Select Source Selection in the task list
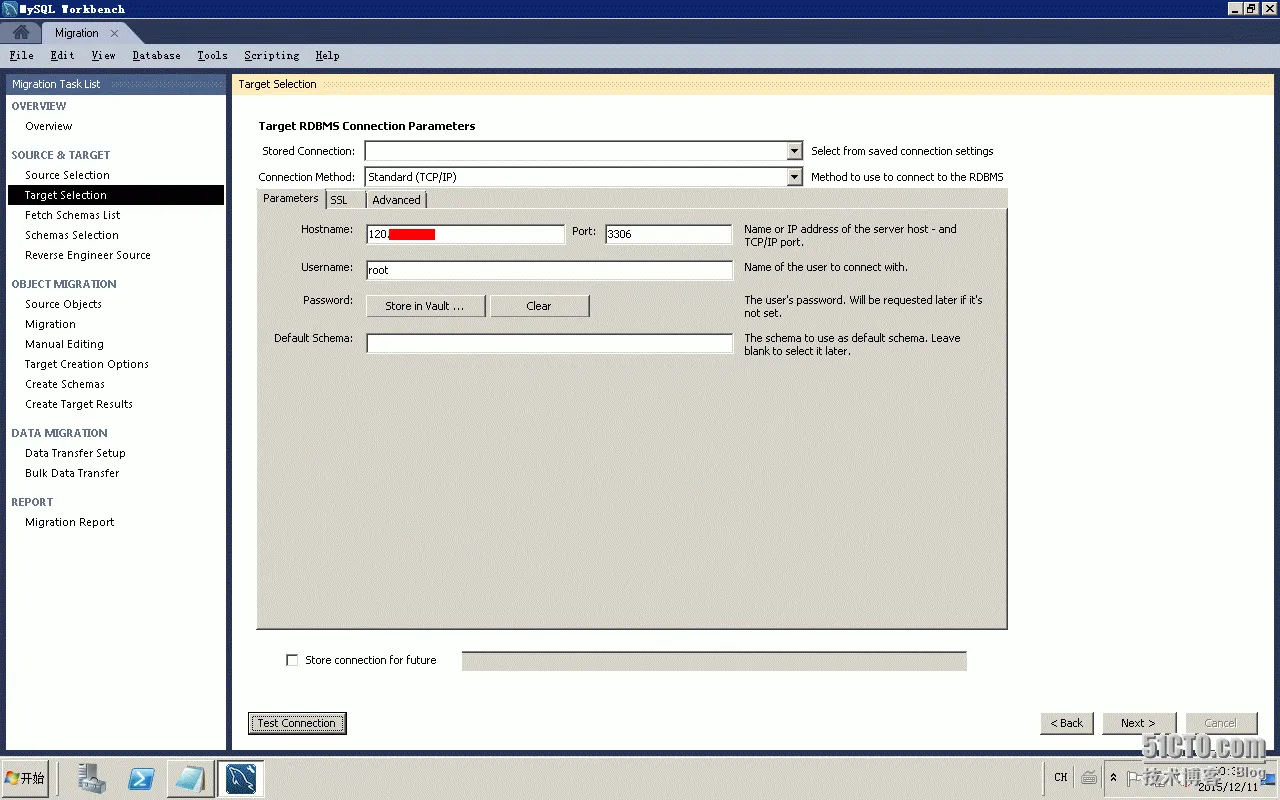Screen dimensions: 1280x800 coord(67,175)
